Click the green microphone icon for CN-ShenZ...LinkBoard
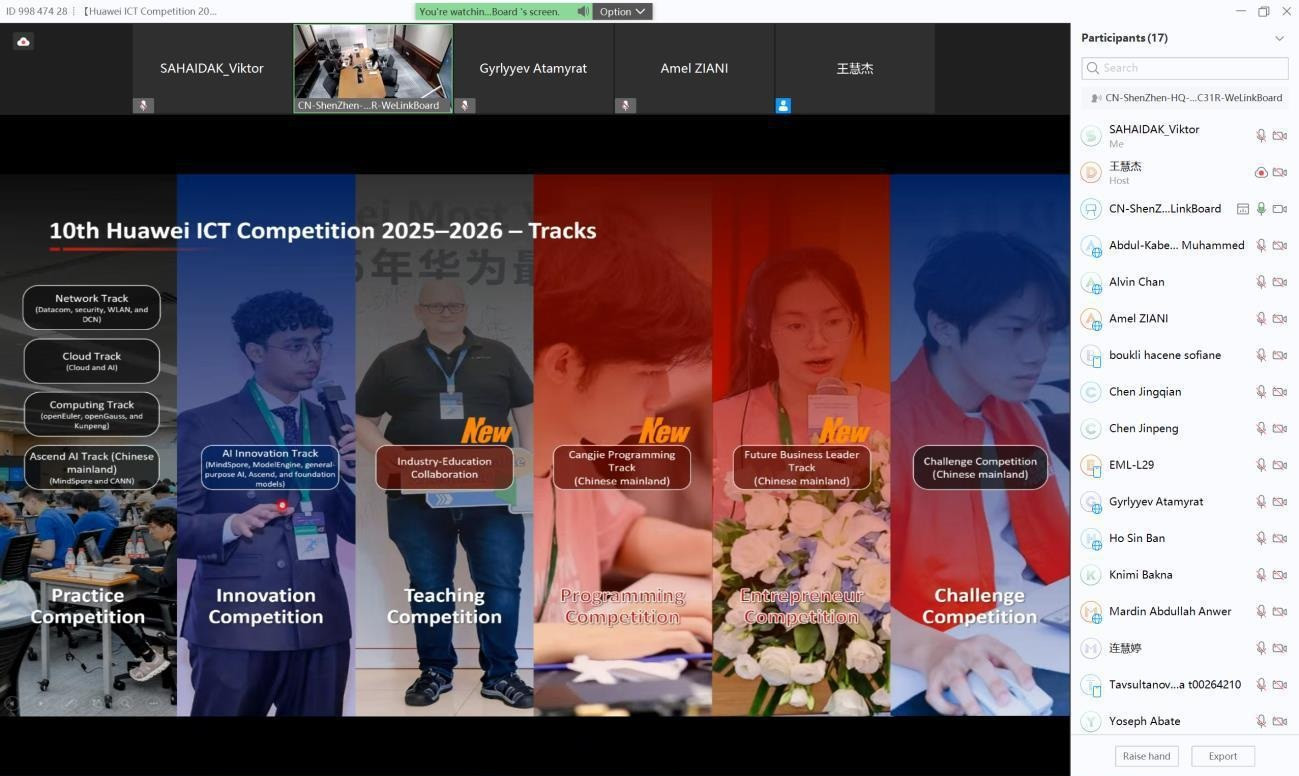The width and height of the screenshot is (1299, 776). tap(1261, 209)
